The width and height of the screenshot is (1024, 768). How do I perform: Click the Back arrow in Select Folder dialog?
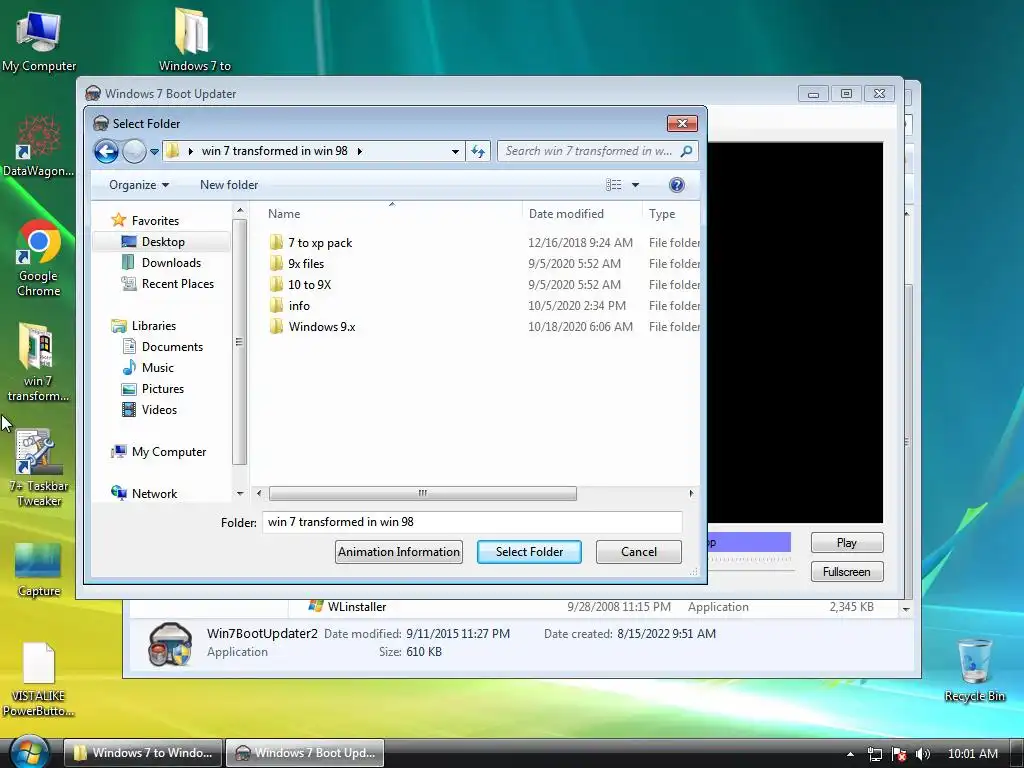coord(106,152)
